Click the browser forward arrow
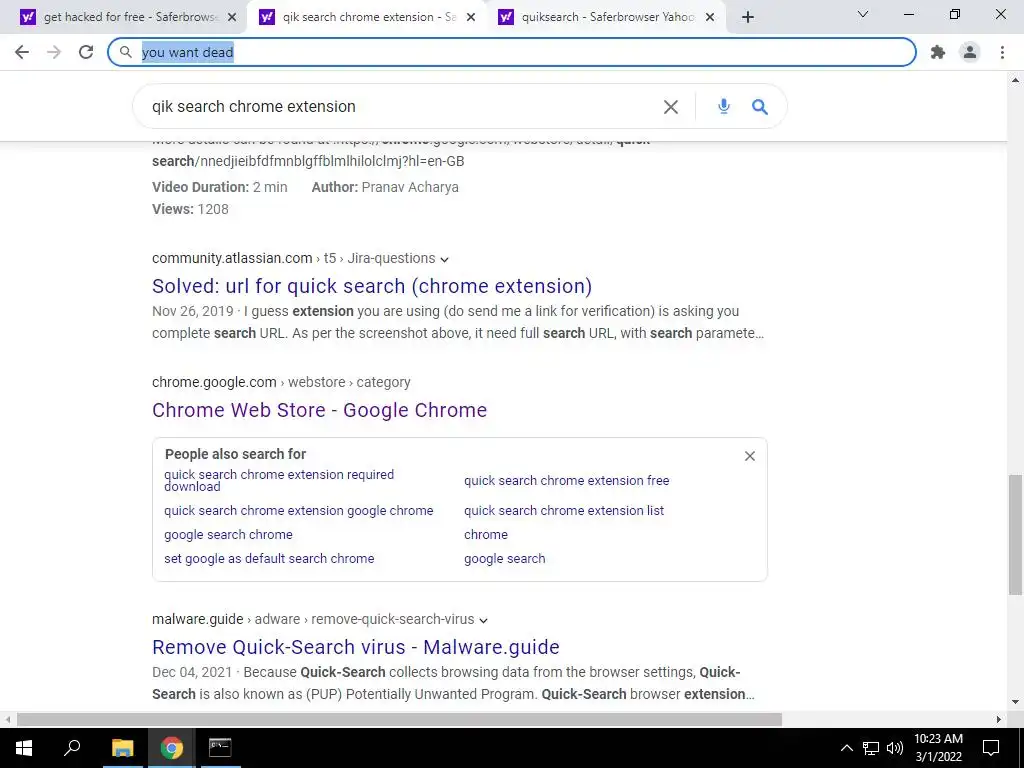Image resolution: width=1024 pixels, height=768 pixels. 54,52
